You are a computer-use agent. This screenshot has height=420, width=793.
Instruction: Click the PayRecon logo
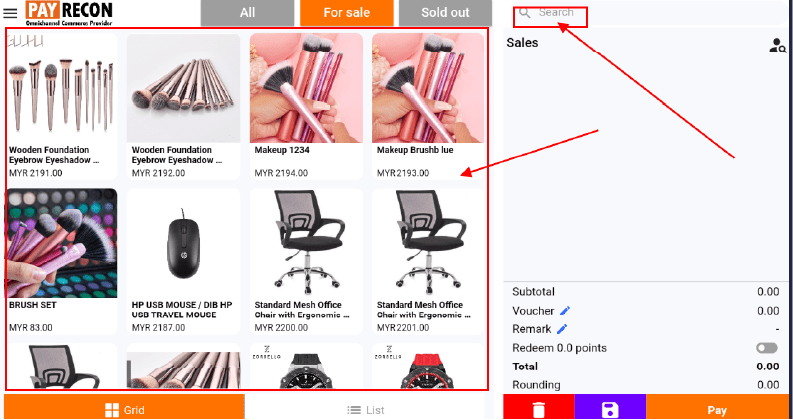[69, 13]
